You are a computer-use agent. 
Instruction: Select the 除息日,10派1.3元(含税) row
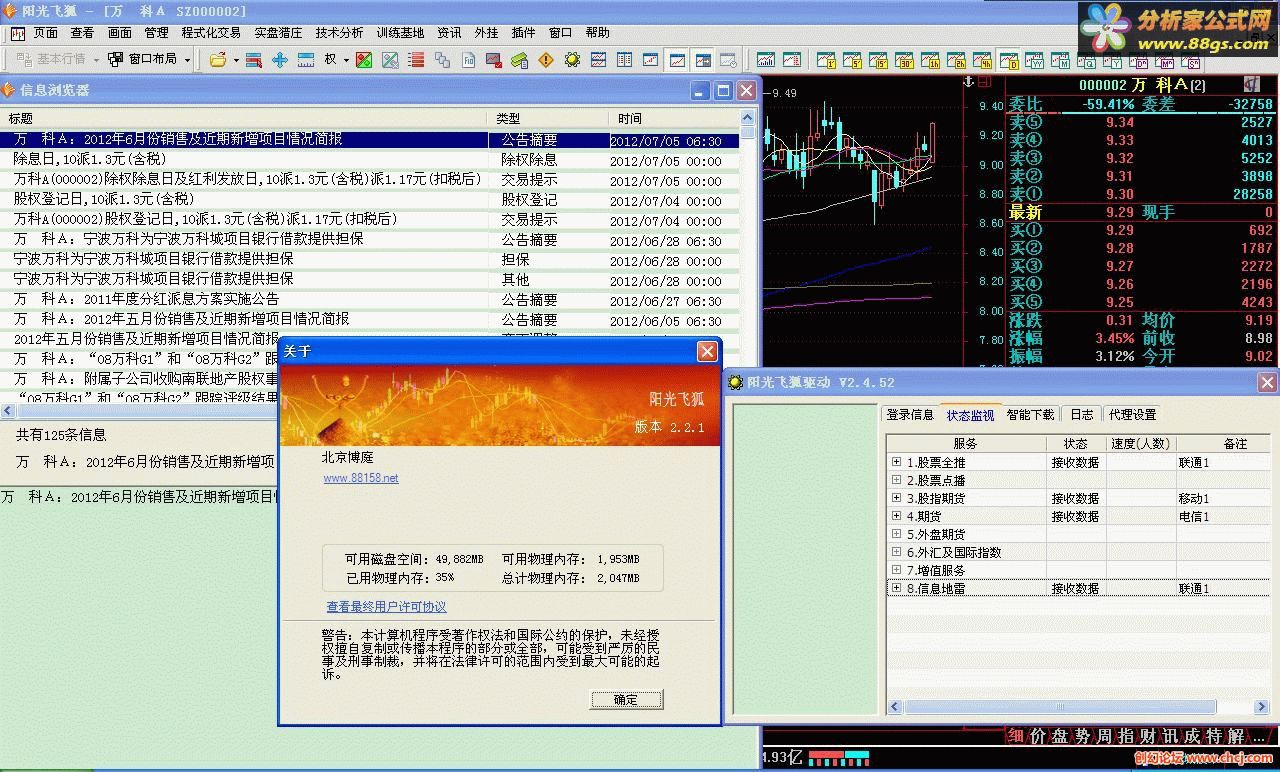point(370,159)
